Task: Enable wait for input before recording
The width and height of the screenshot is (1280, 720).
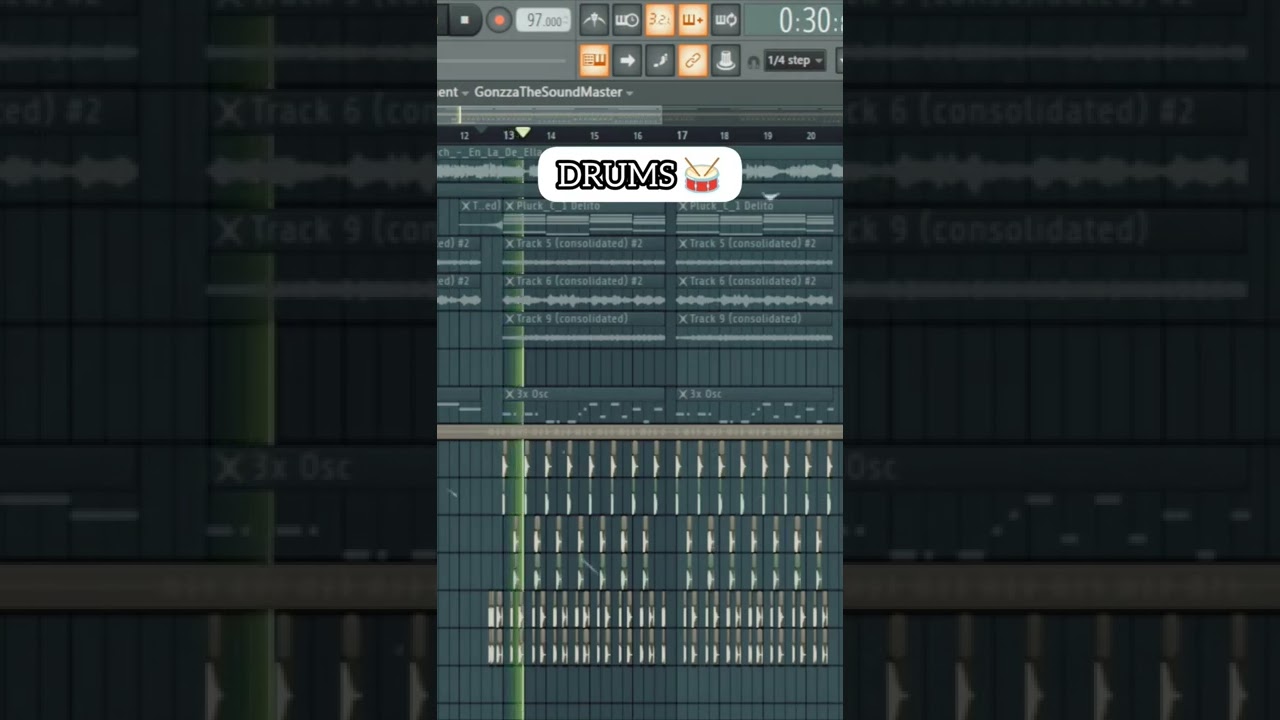Action: click(x=627, y=19)
